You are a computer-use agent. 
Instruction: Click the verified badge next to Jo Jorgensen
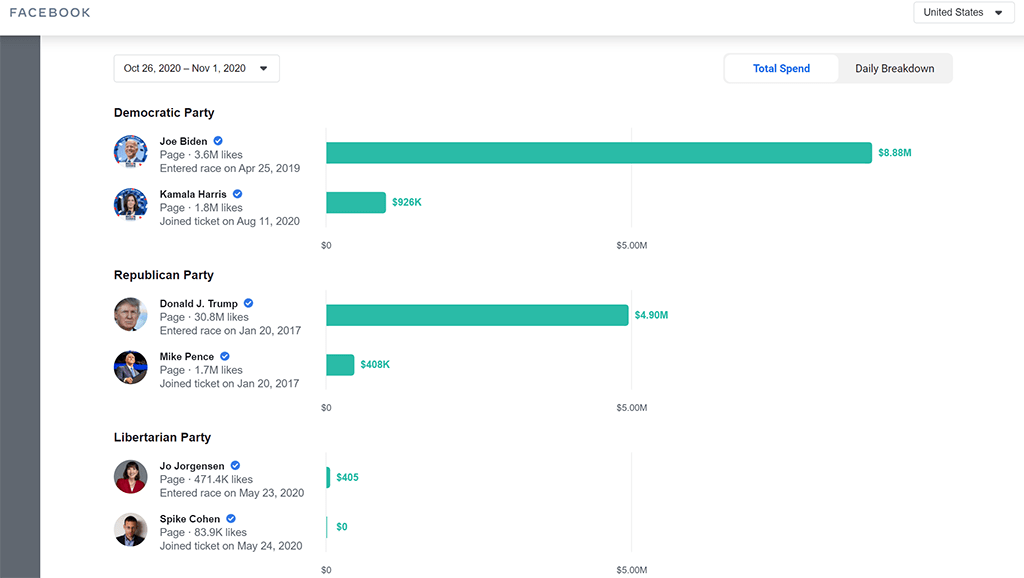pos(236,465)
